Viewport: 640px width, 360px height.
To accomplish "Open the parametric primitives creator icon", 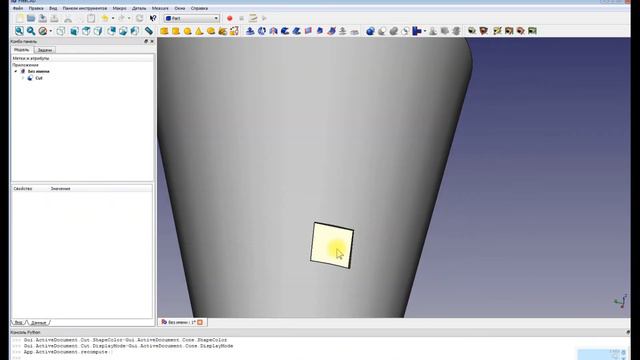I will point(222,31).
